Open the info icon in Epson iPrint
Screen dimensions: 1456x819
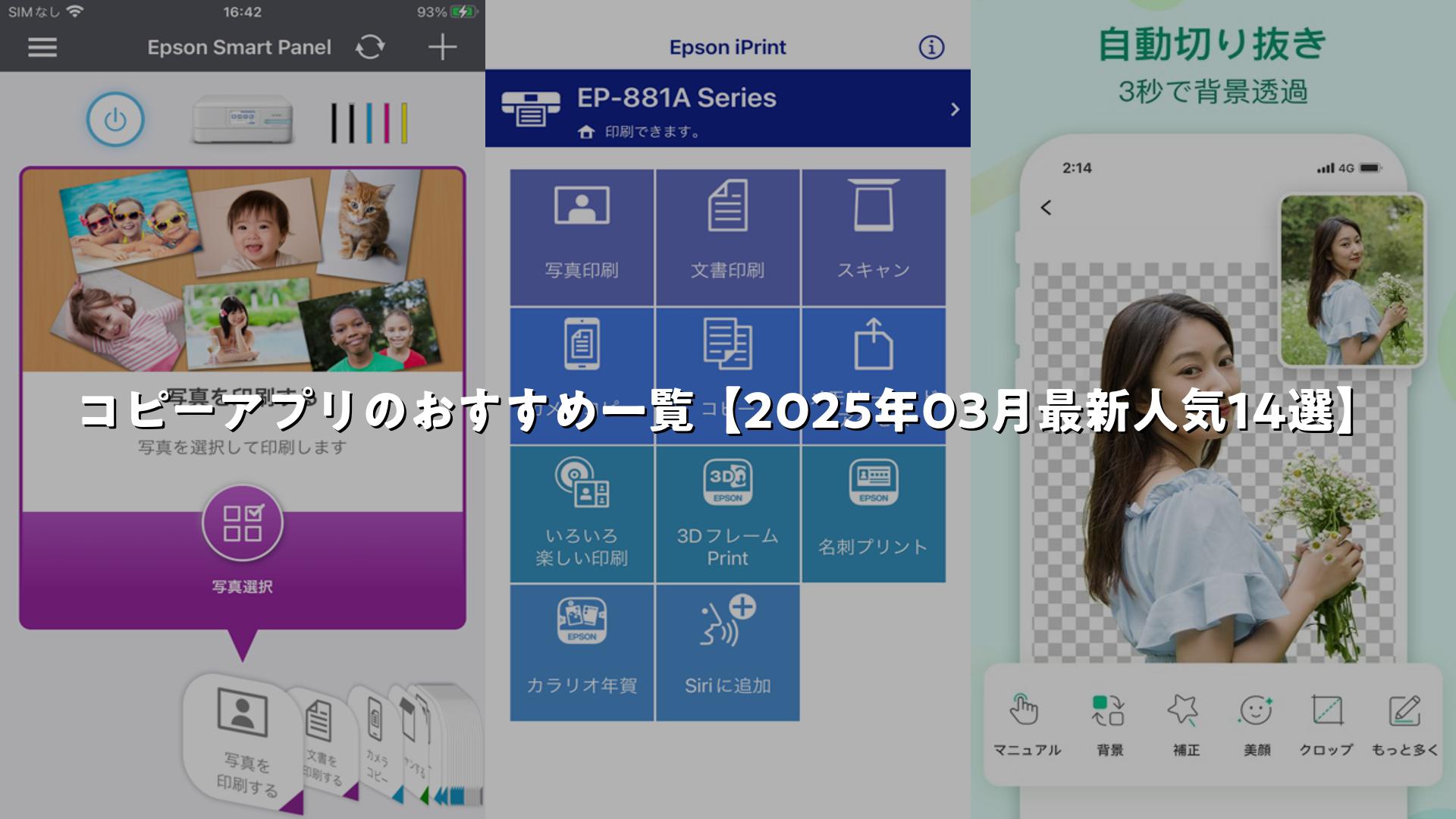[x=931, y=47]
